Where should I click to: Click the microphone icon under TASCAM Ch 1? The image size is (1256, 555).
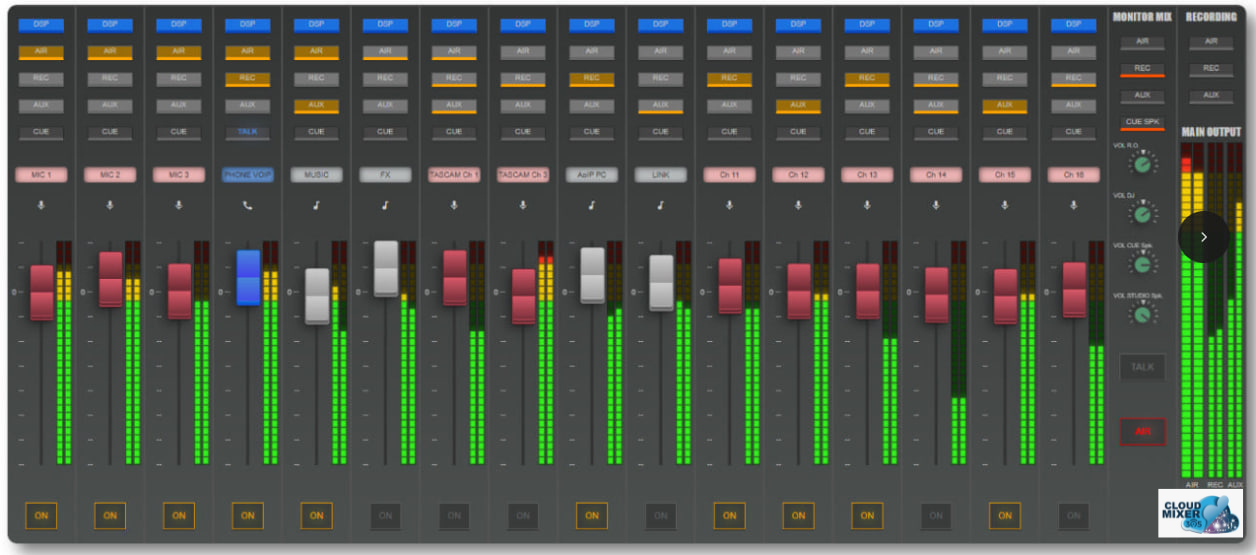(454, 206)
